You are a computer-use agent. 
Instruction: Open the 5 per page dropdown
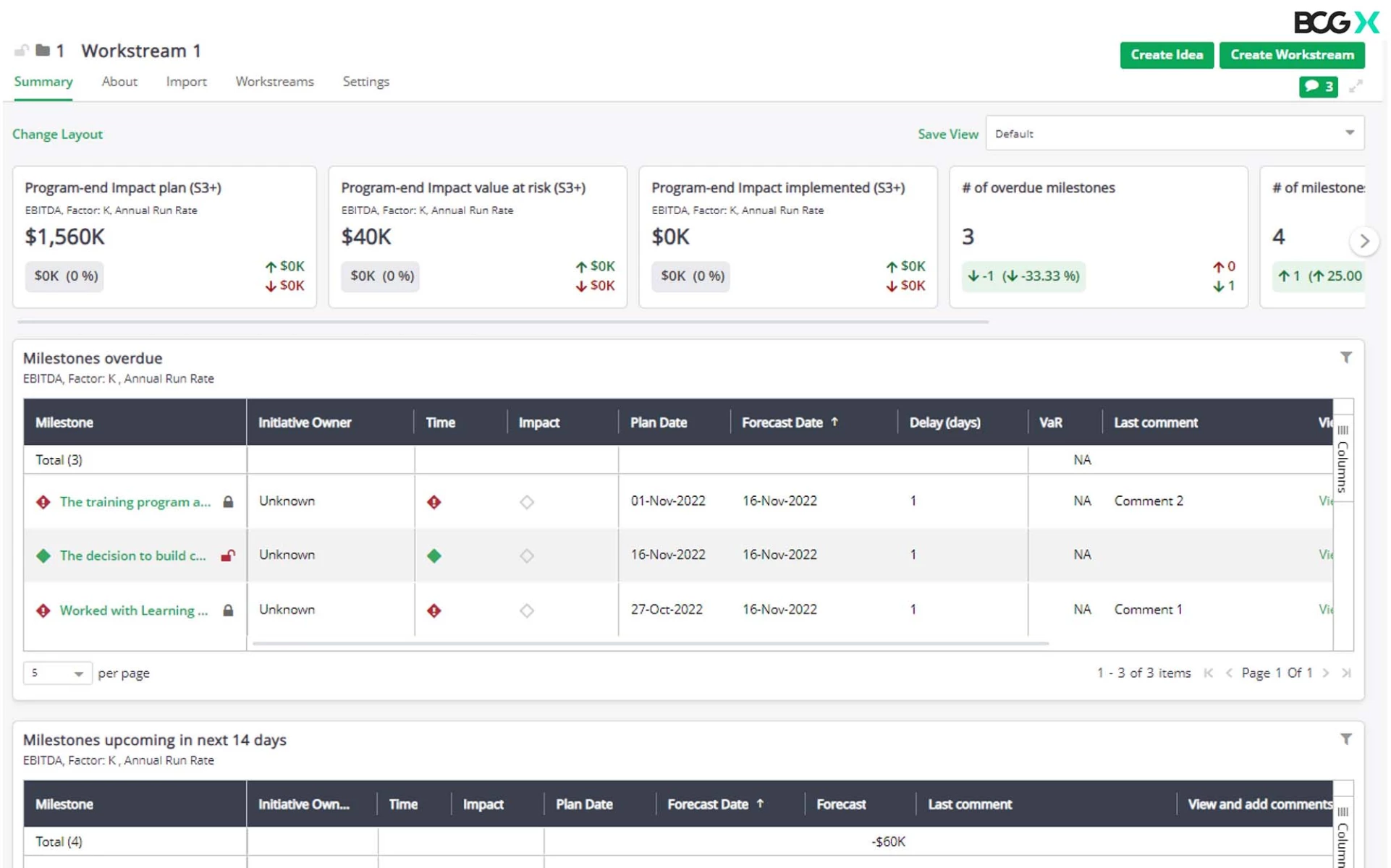[x=57, y=673]
